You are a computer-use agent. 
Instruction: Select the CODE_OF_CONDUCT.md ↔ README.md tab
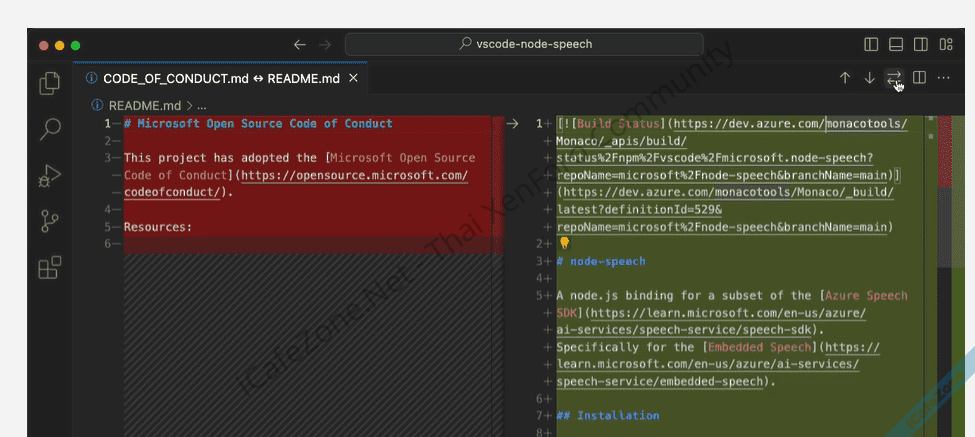[x=220, y=78]
